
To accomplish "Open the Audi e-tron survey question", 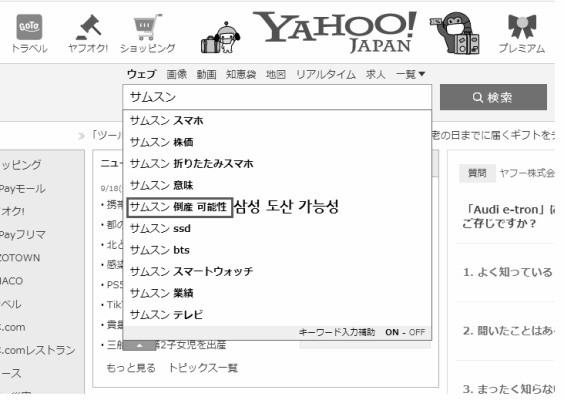I will [508, 217].
